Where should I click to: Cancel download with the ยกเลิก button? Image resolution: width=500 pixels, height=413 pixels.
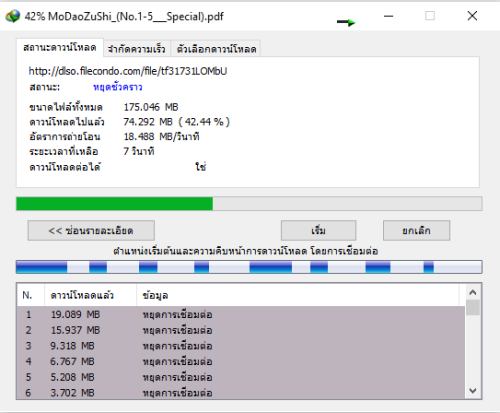416,230
